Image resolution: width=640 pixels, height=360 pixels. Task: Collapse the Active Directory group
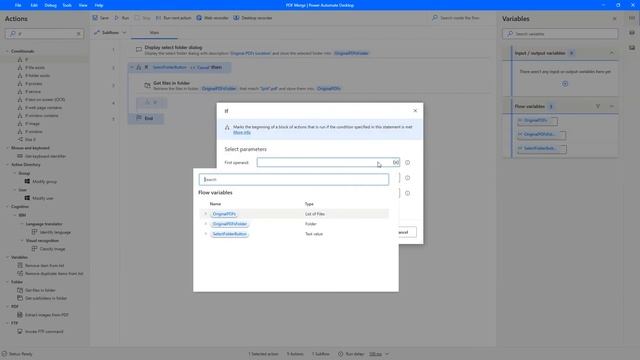point(7,165)
